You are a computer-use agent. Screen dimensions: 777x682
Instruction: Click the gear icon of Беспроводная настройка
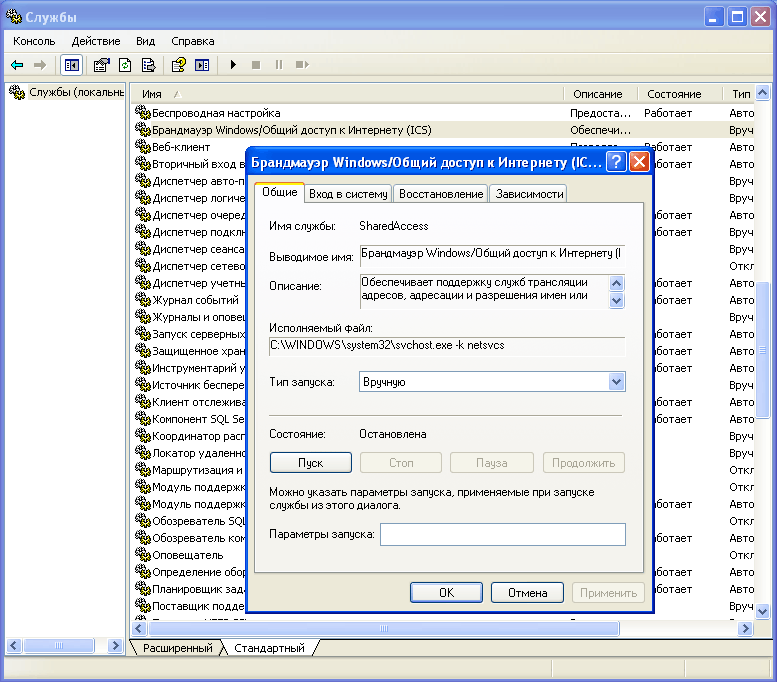click(x=142, y=113)
